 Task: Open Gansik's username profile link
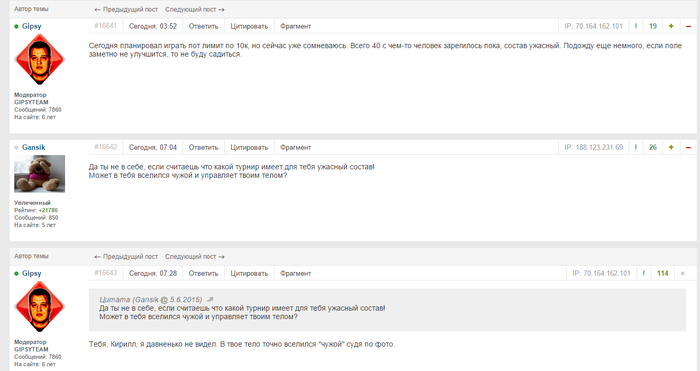[33, 147]
